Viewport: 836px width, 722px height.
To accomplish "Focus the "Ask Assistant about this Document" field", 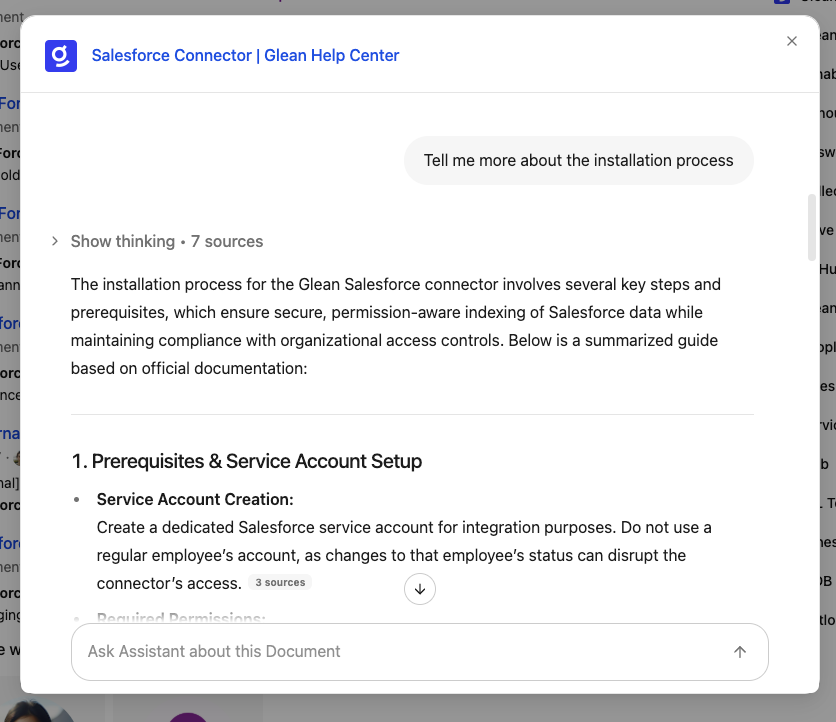I will click(x=400, y=652).
